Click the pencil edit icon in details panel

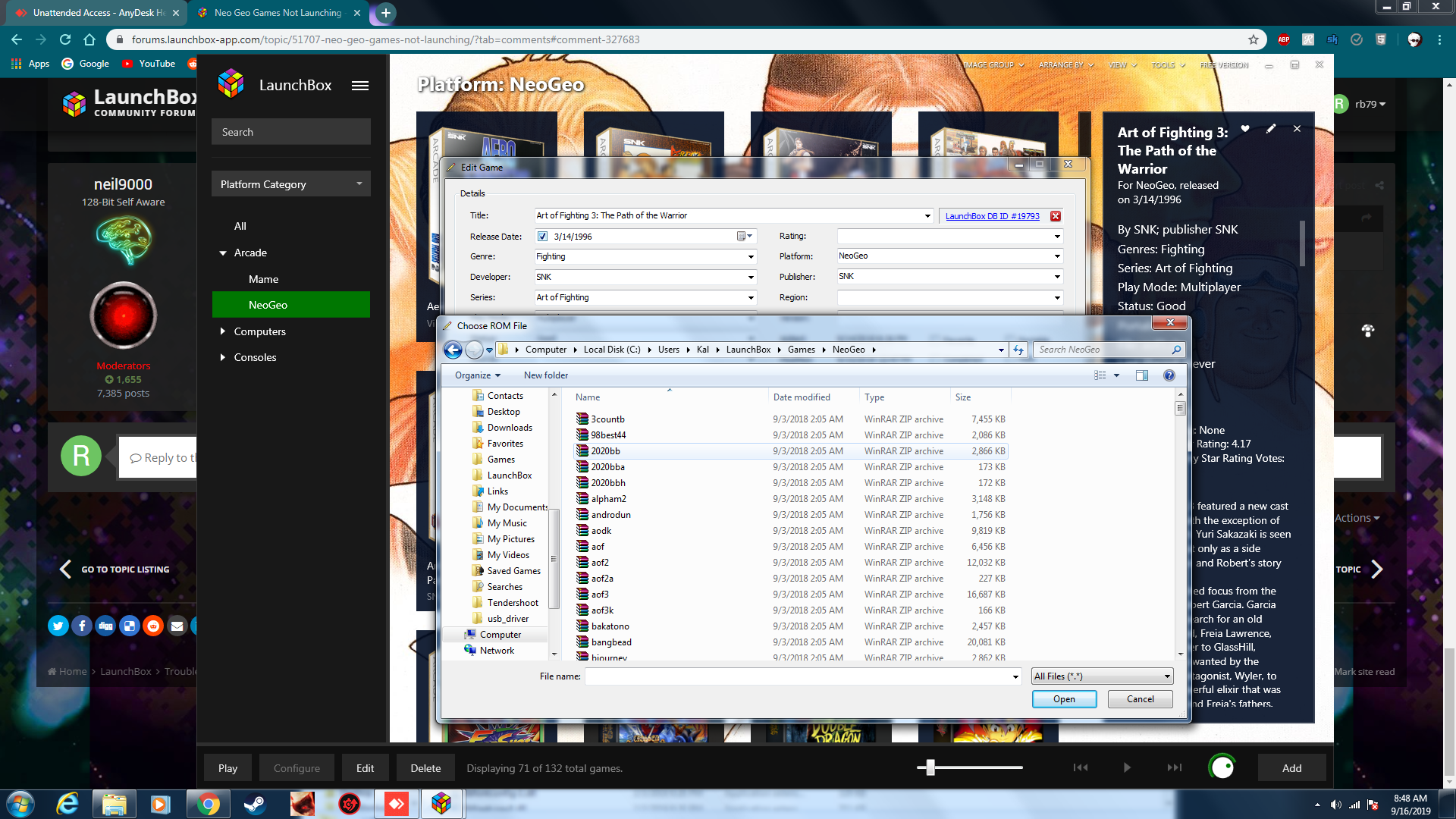[x=1271, y=129]
